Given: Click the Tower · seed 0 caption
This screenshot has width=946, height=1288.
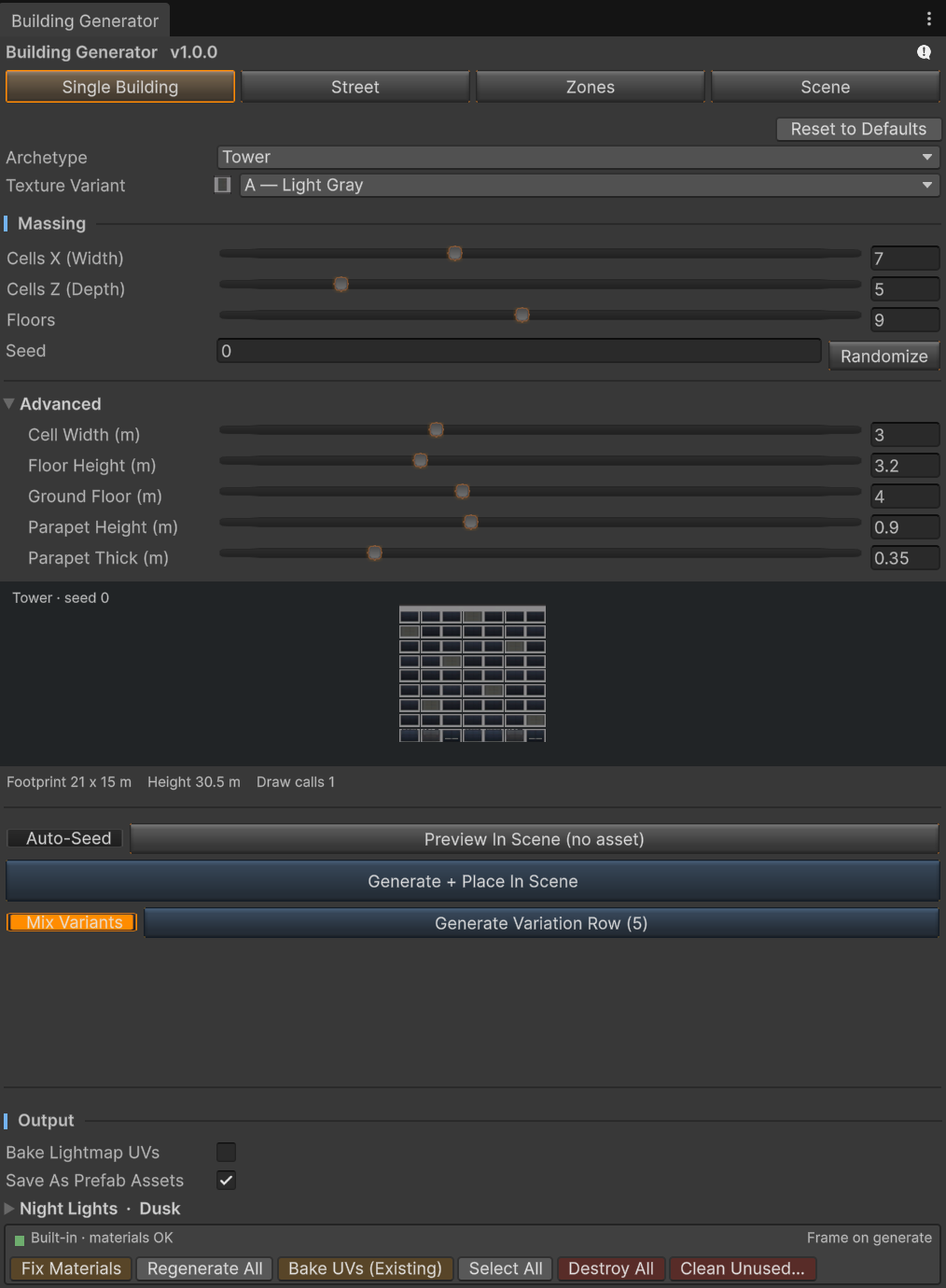Looking at the screenshot, I should point(61,598).
